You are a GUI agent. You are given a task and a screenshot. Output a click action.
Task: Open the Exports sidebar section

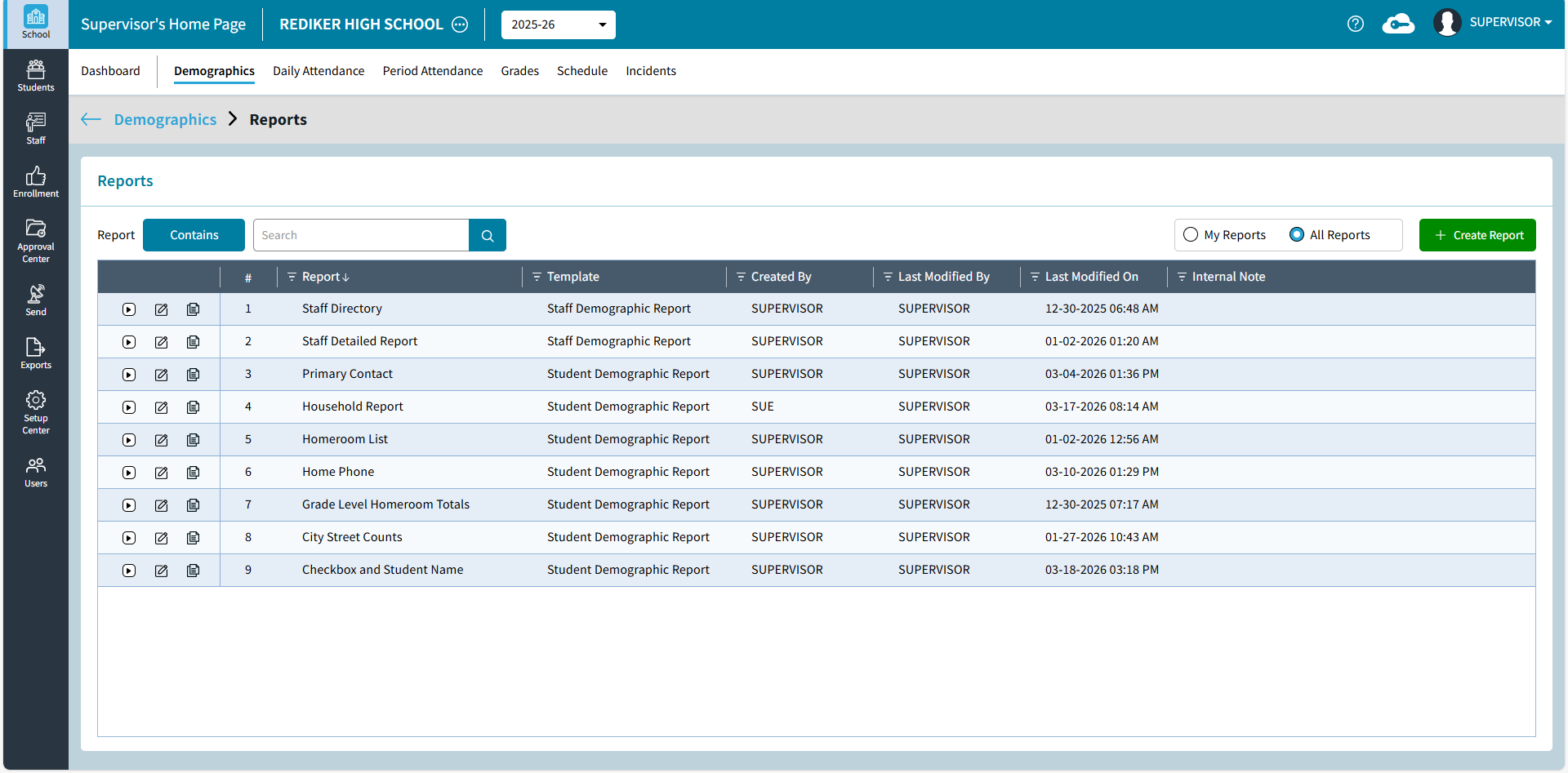pos(36,353)
